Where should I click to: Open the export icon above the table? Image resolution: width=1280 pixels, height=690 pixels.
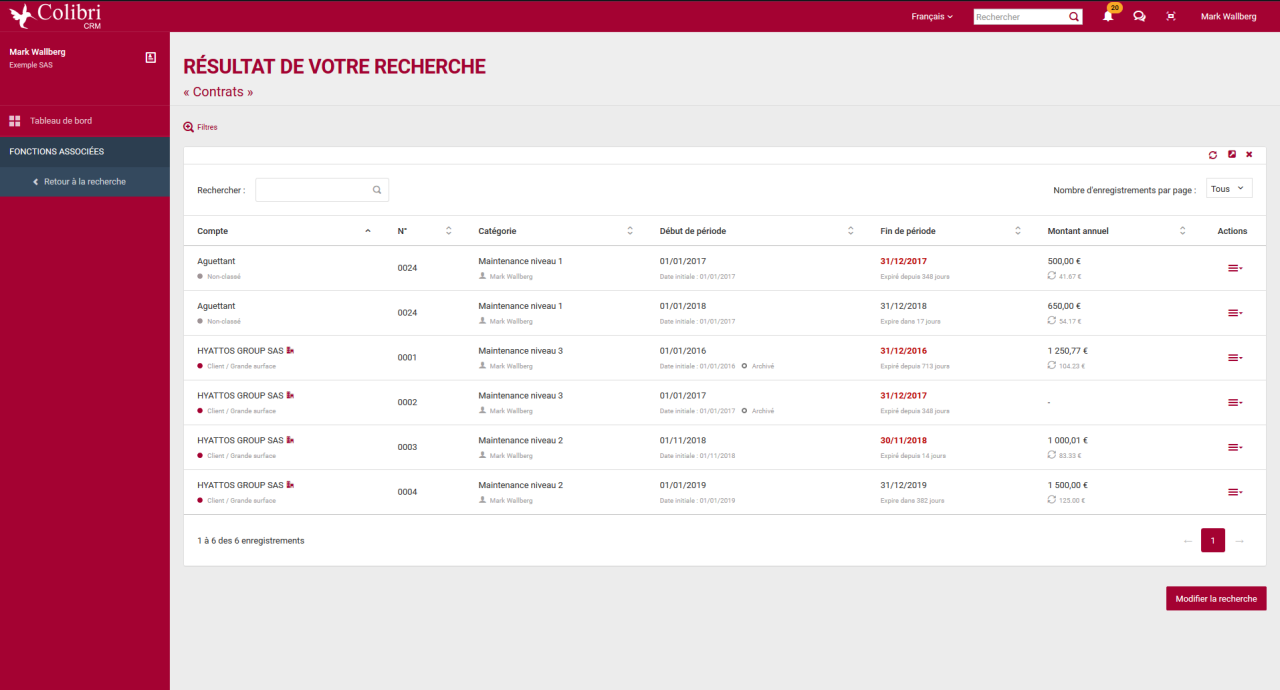[1231, 155]
